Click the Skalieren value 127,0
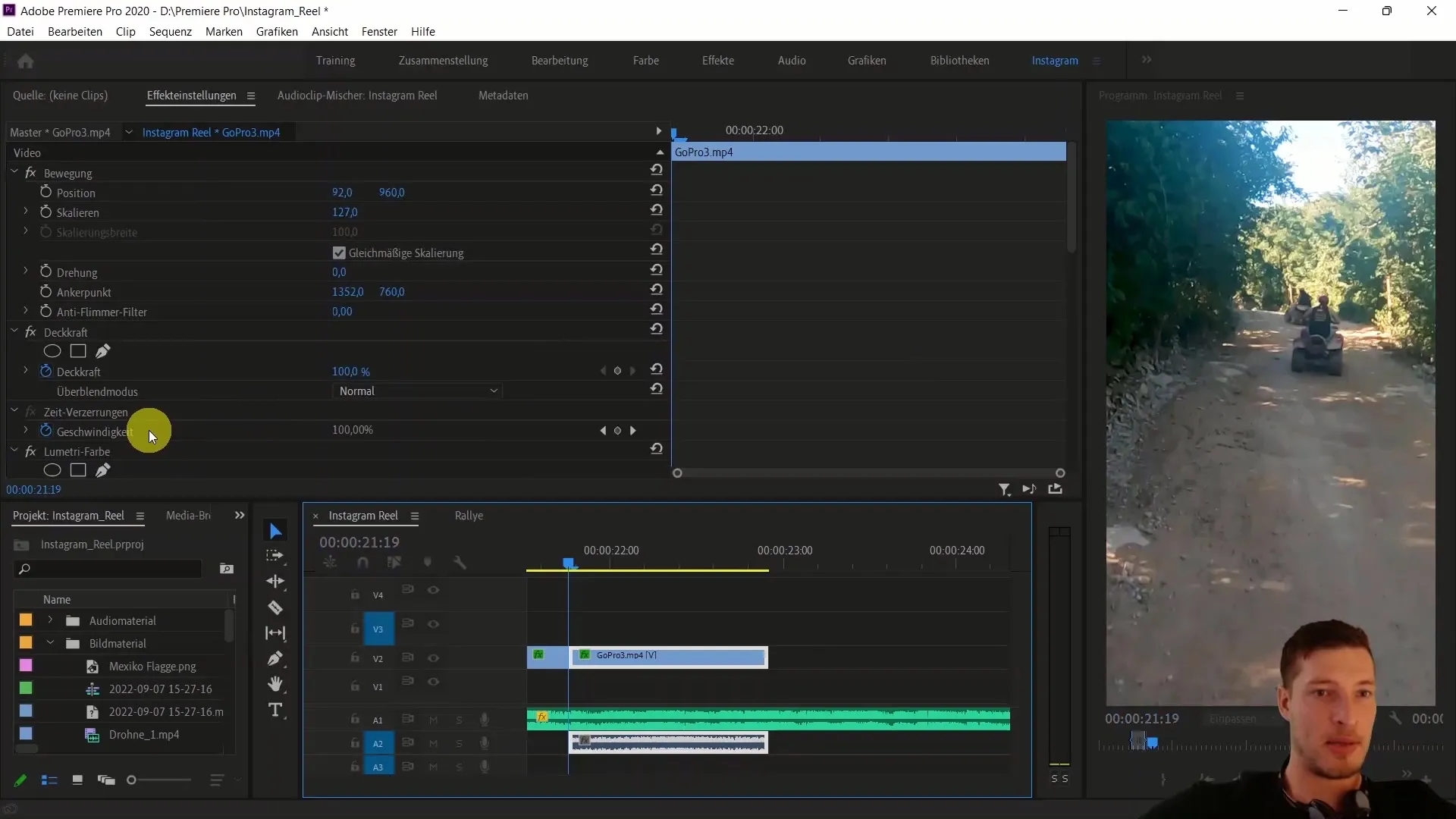The height and width of the screenshot is (819, 1456). 344,212
